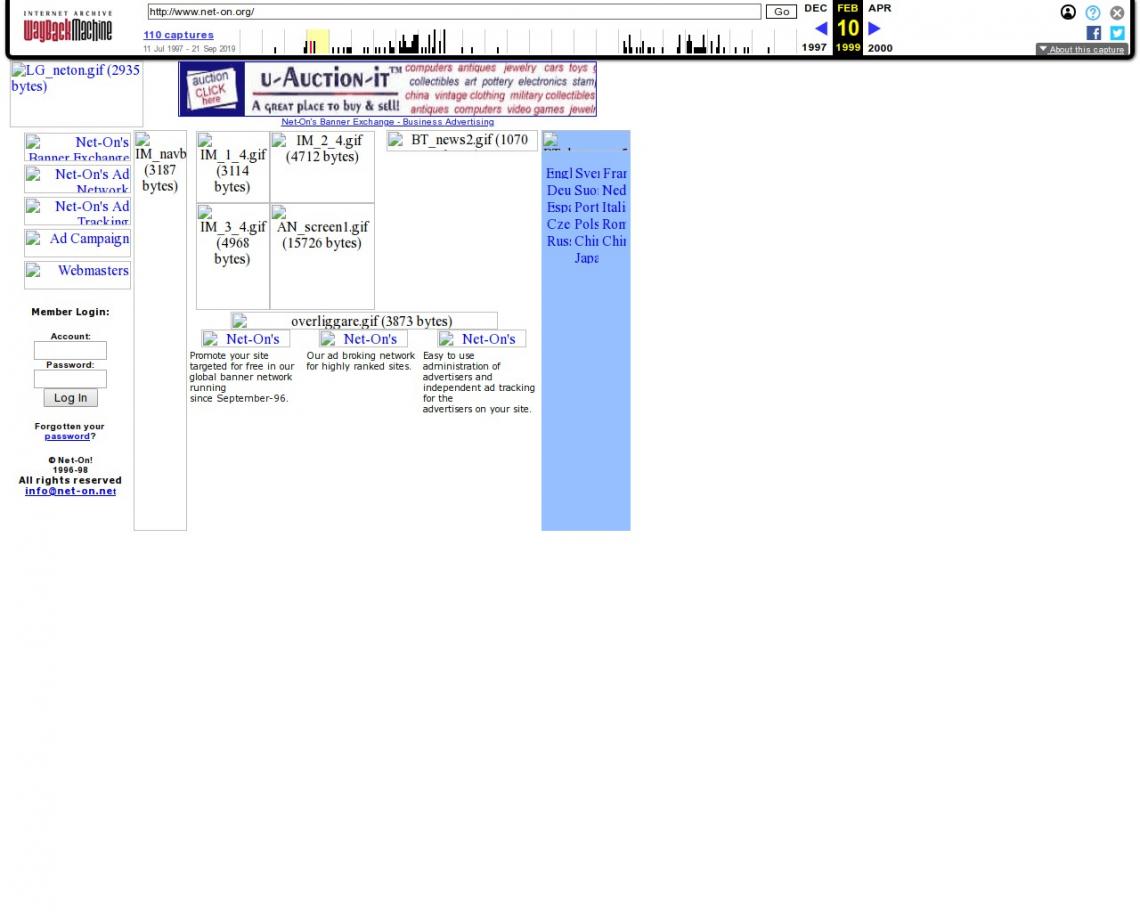Click the info@net-on.net email link
The height and width of the screenshot is (912, 1140).
tap(70, 491)
